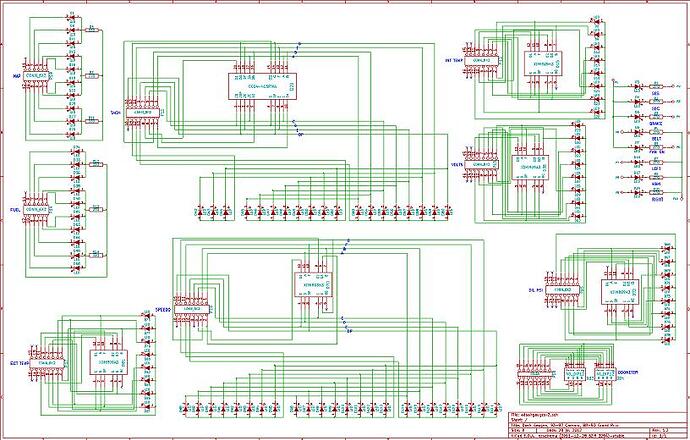The height and width of the screenshot is (440, 690).
Task: Click the MAP label text
Action: 17,77
